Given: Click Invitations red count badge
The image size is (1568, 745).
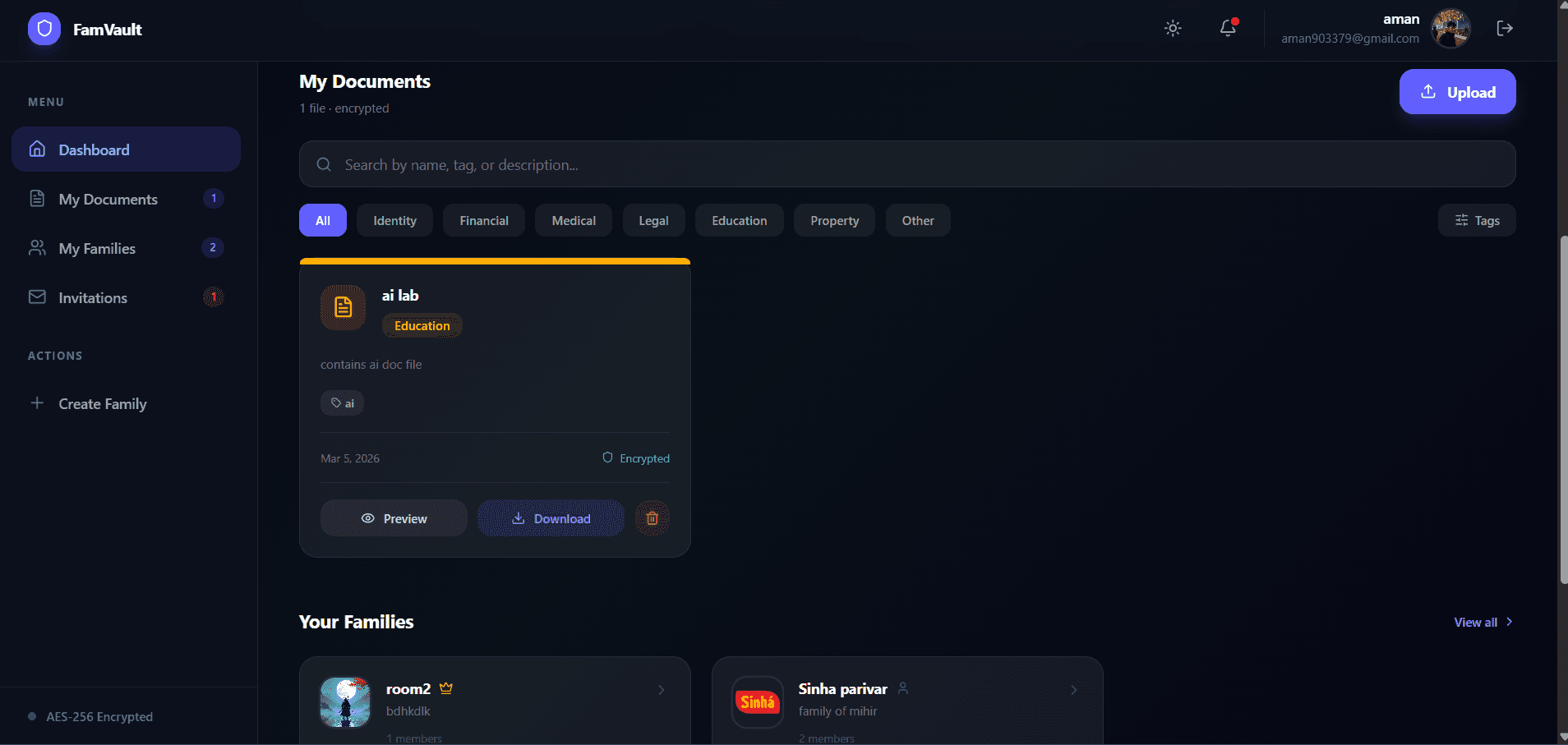Looking at the screenshot, I should pyautogui.click(x=214, y=297).
